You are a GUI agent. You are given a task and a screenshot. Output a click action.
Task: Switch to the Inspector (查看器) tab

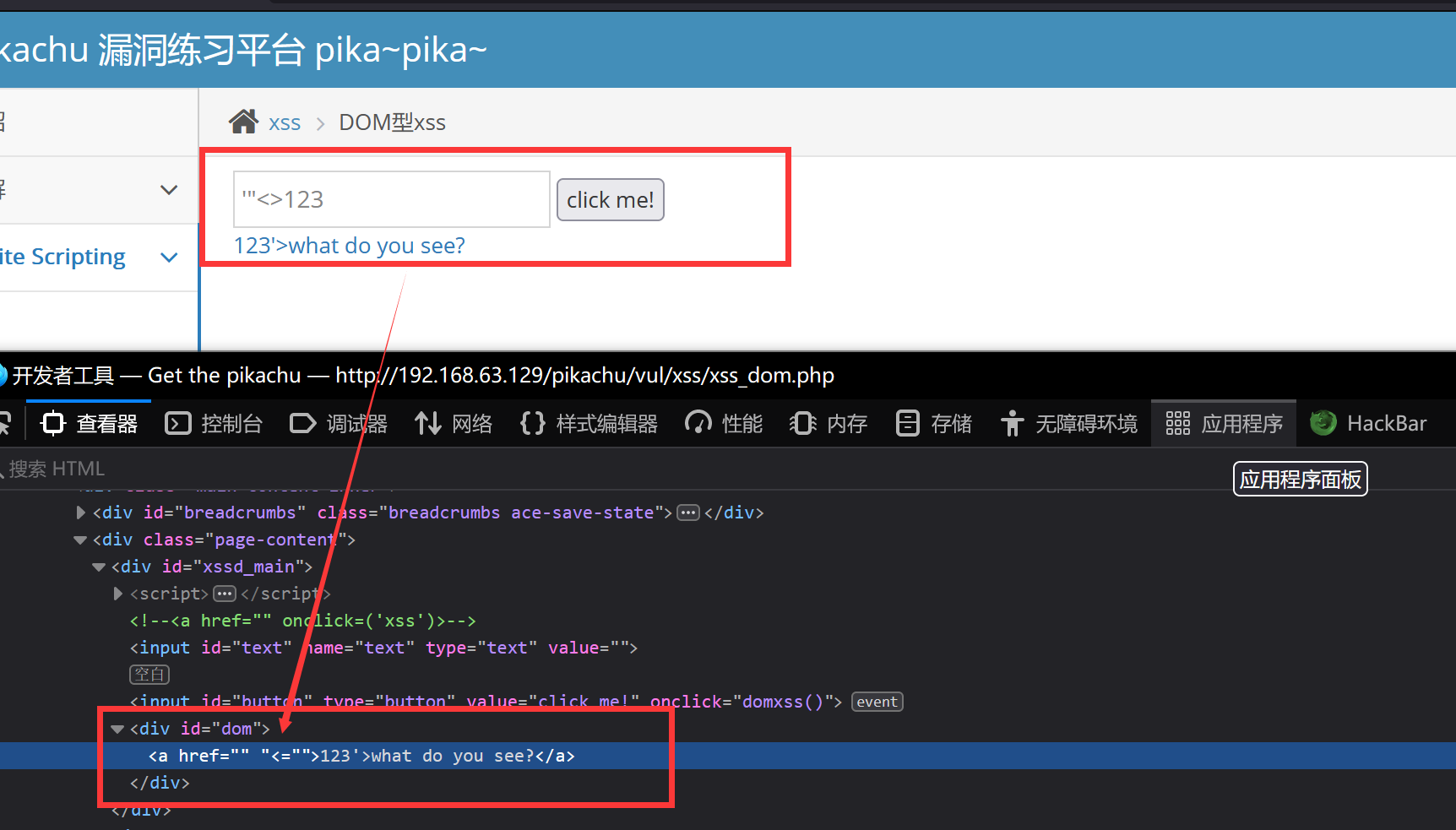click(90, 423)
